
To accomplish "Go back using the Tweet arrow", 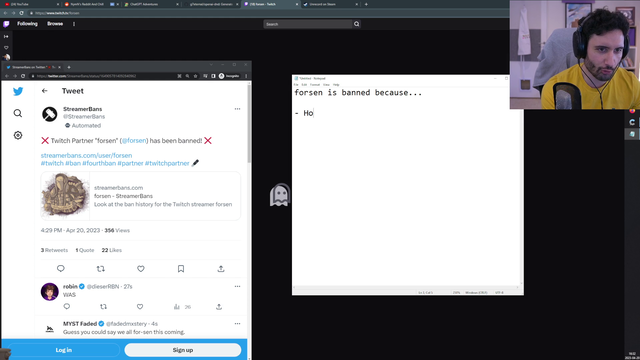I will [44, 91].
